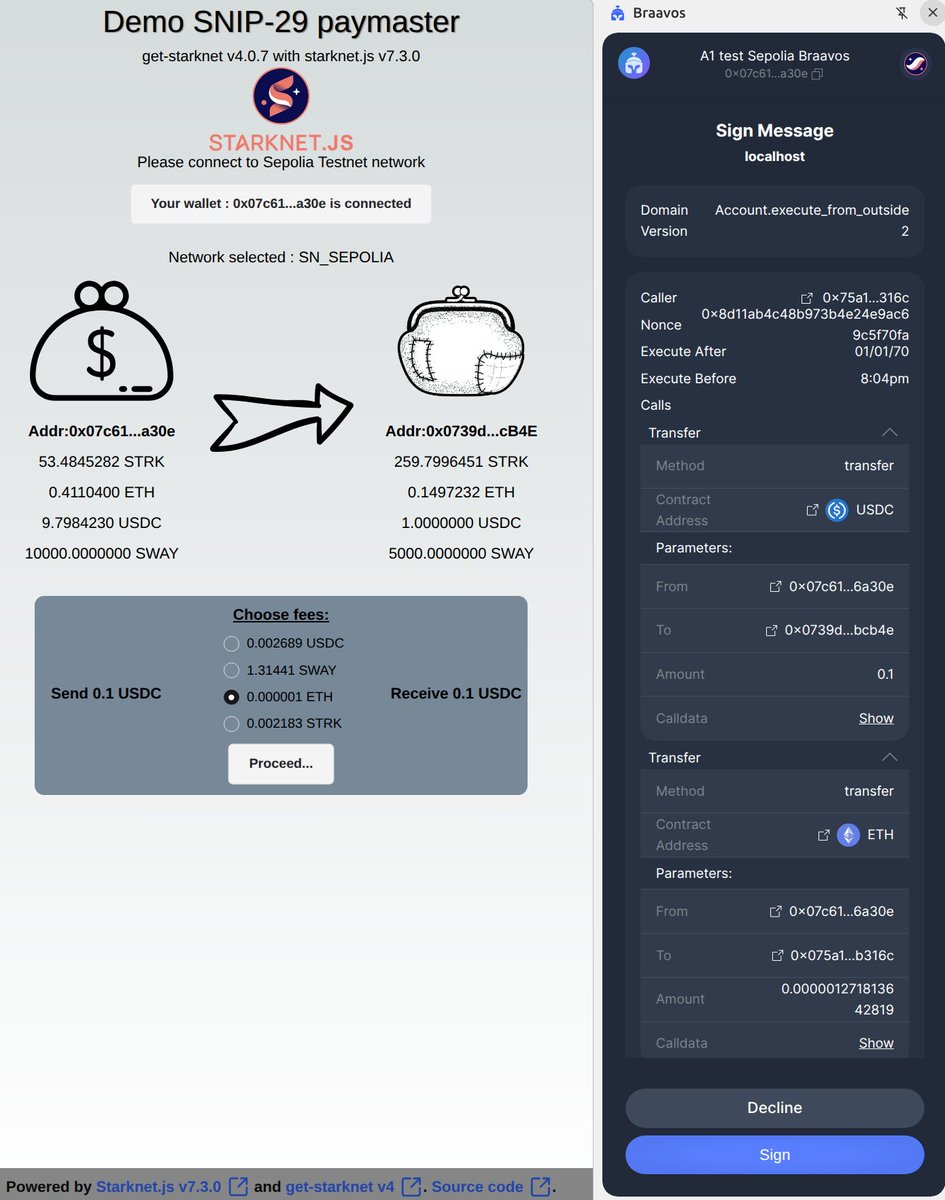
Task: Open the Source code link
Action: (x=477, y=1187)
